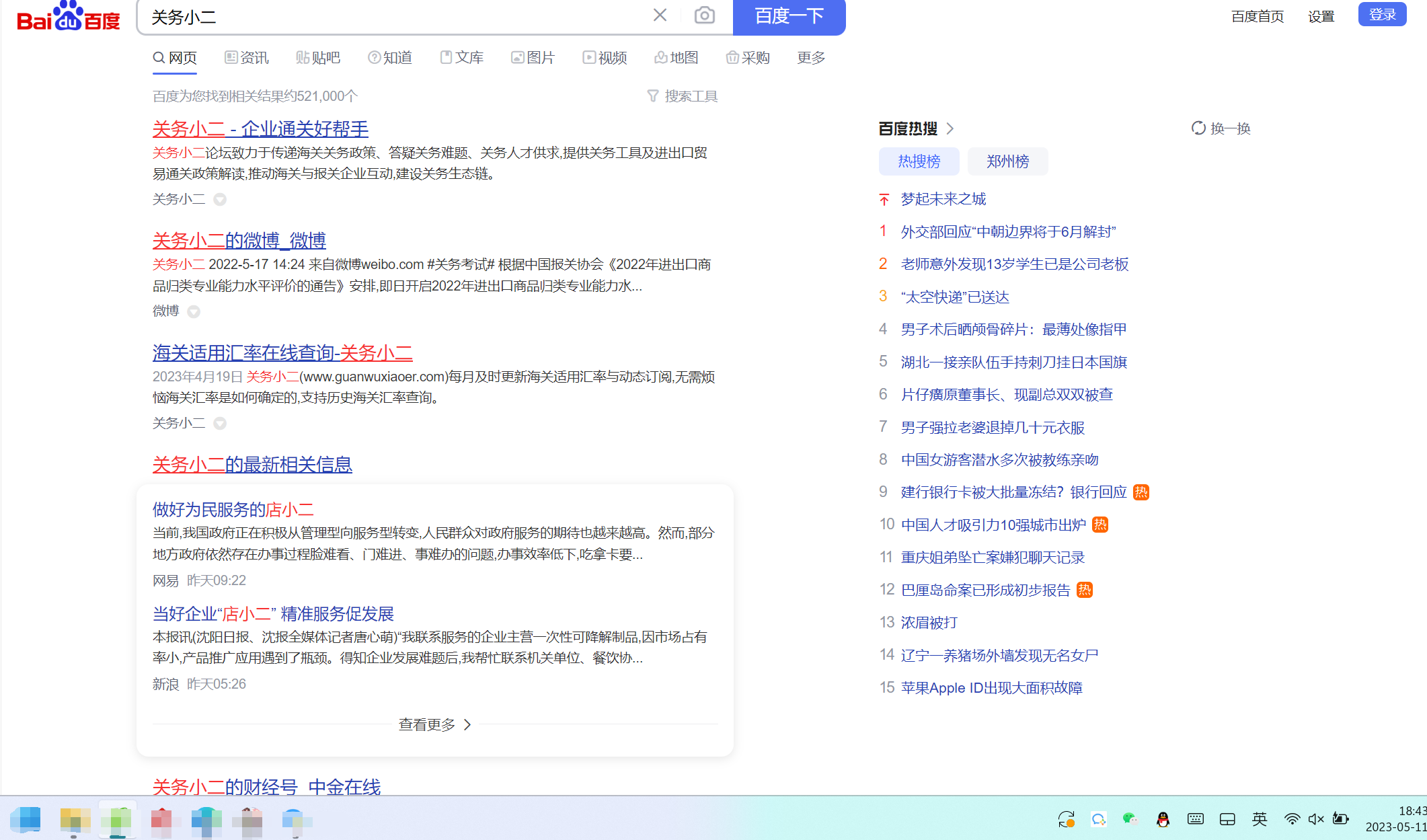Open hot topic 老师意外发现13岁学生已是公司老板

point(1015,264)
